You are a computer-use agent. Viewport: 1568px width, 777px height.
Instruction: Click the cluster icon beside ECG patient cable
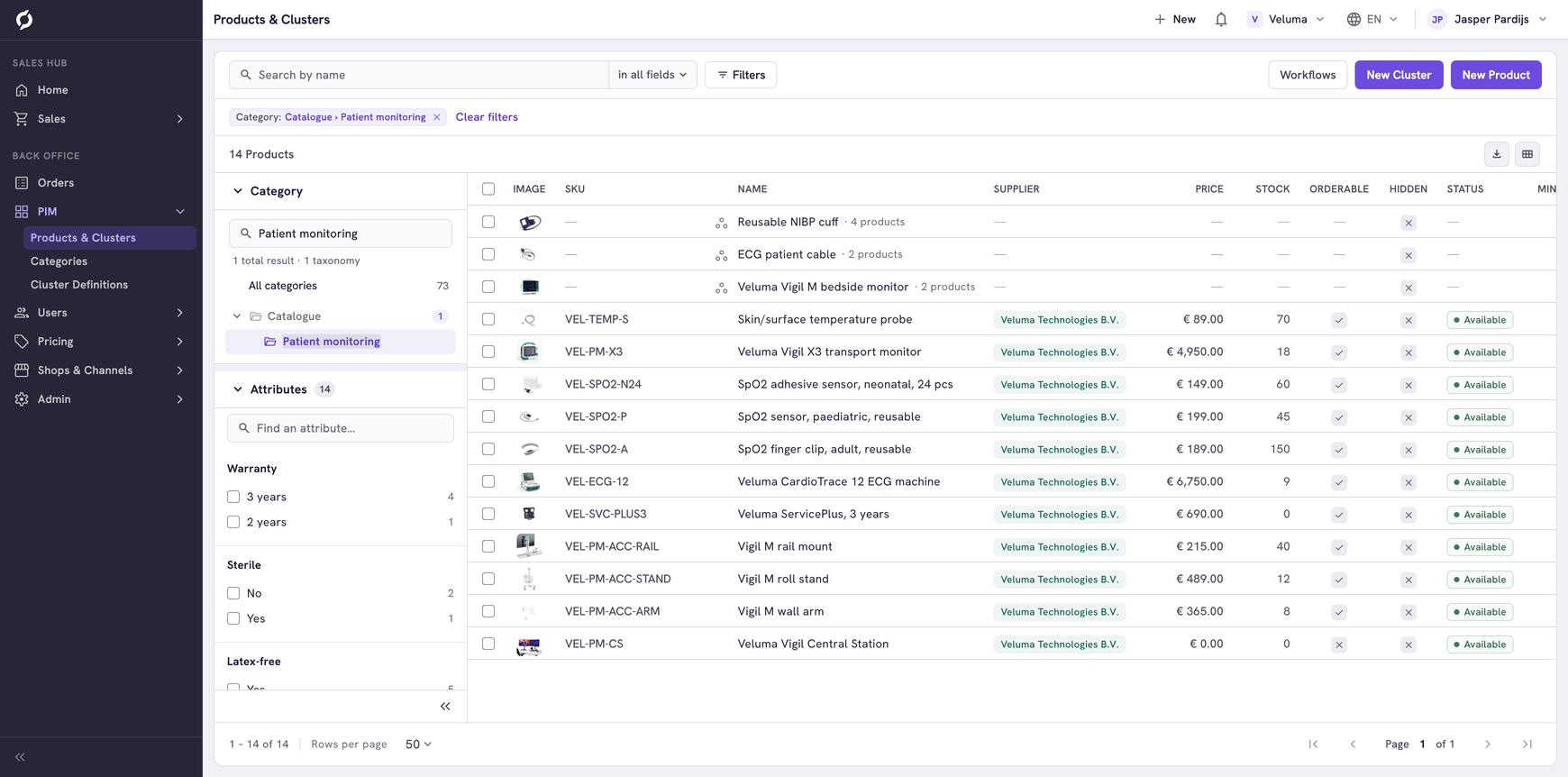[721, 255]
